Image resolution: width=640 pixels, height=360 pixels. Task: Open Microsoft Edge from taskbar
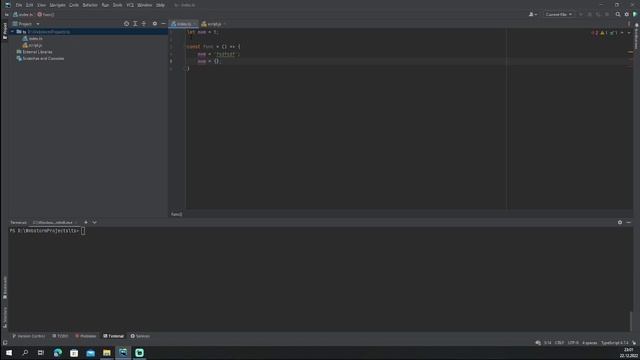pyautogui.click(x=58, y=353)
